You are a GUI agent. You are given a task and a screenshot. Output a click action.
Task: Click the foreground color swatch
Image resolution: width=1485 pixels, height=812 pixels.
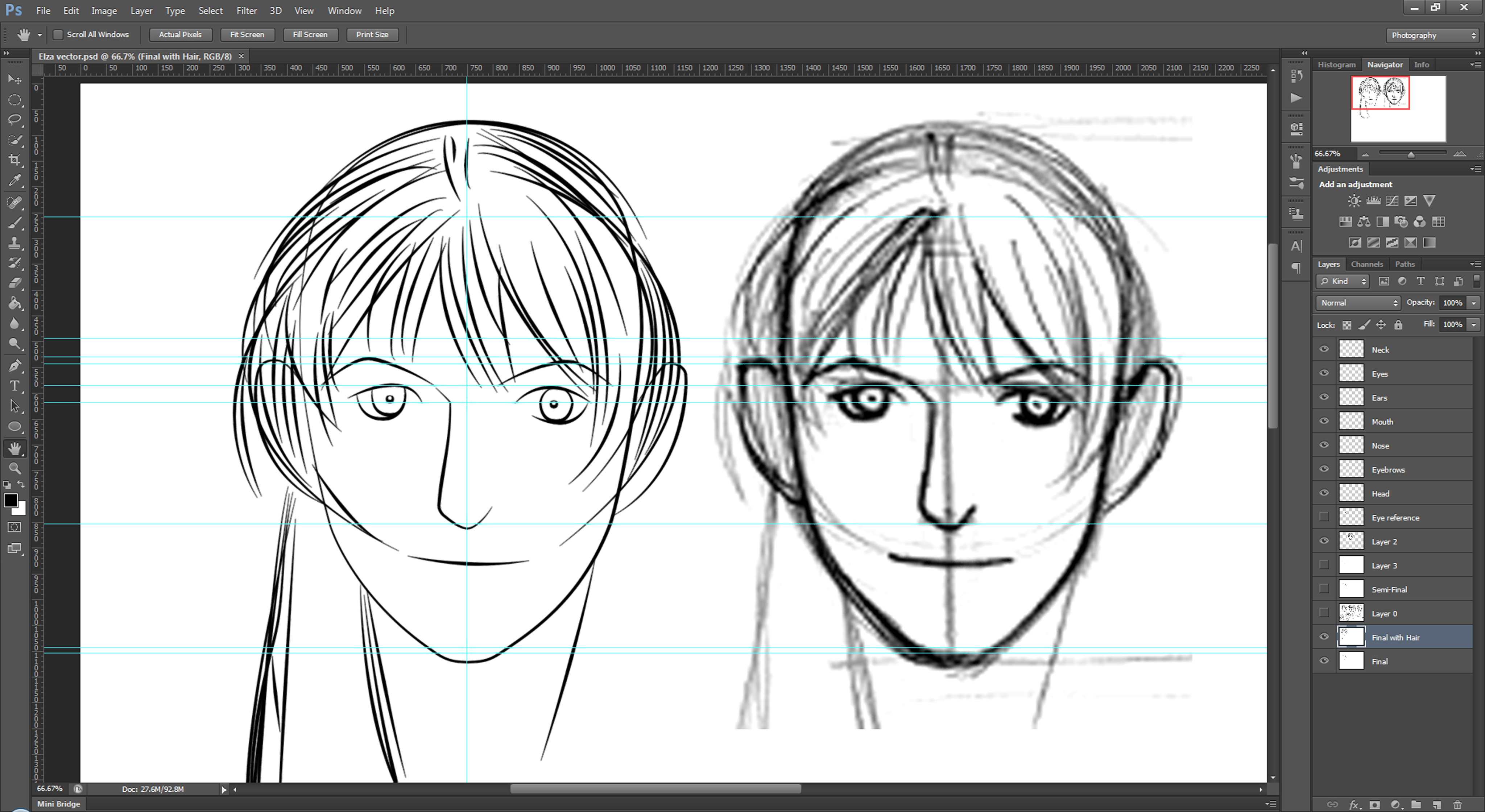(x=10, y=500)
